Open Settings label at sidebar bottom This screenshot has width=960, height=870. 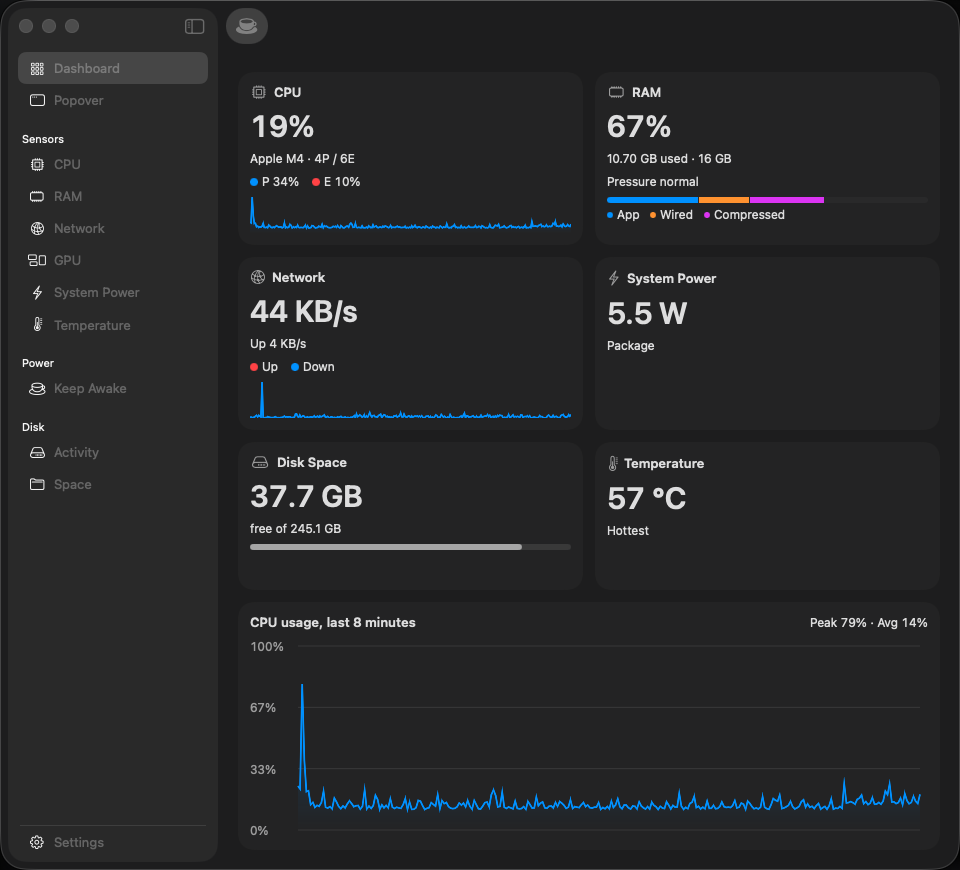(x=79, y=842)
